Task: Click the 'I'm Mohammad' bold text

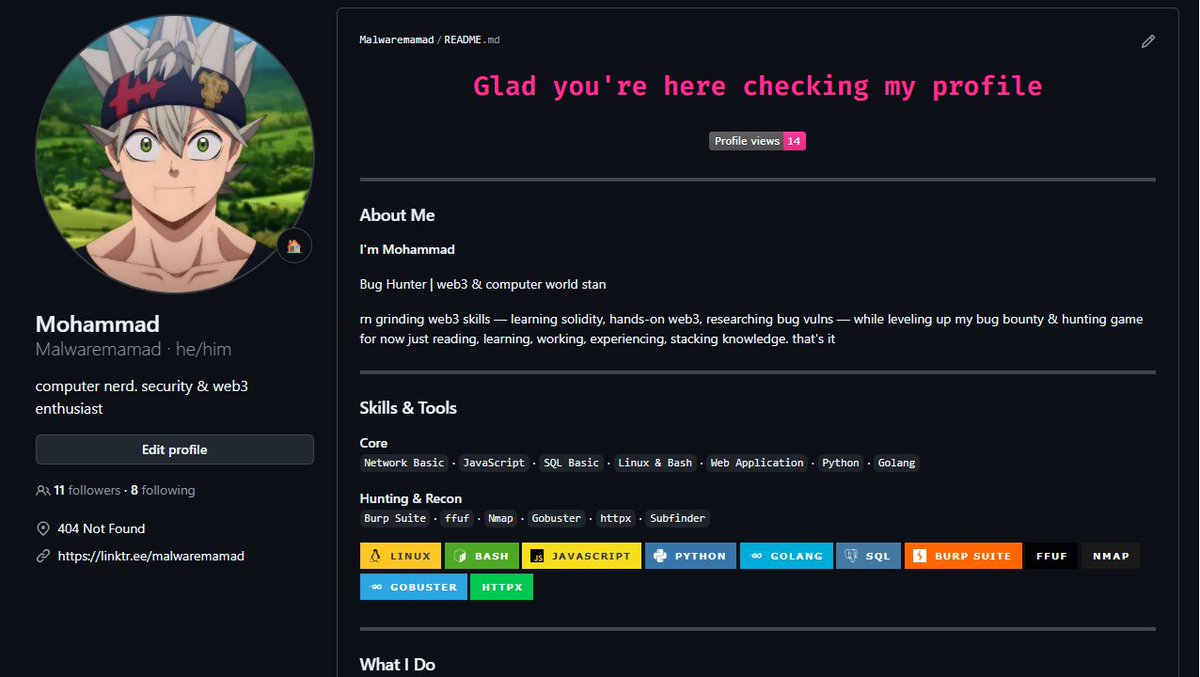Action: pos(407,250)
